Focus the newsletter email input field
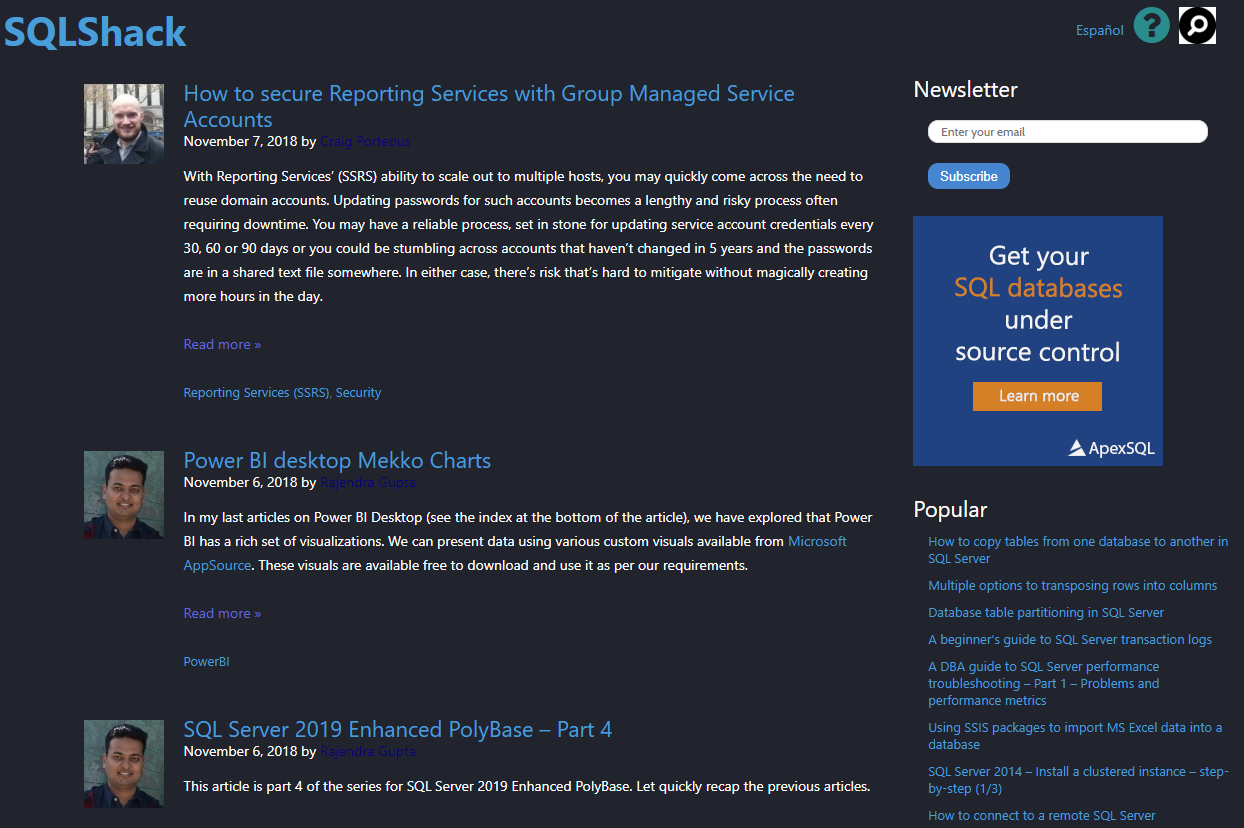 point(1068,132)
